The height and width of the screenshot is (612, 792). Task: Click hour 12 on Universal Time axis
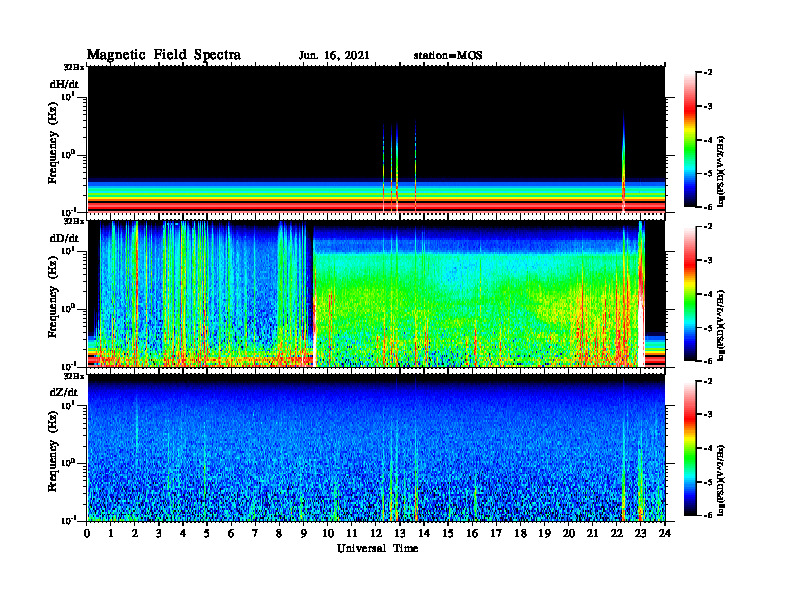[x=376, y=534]
